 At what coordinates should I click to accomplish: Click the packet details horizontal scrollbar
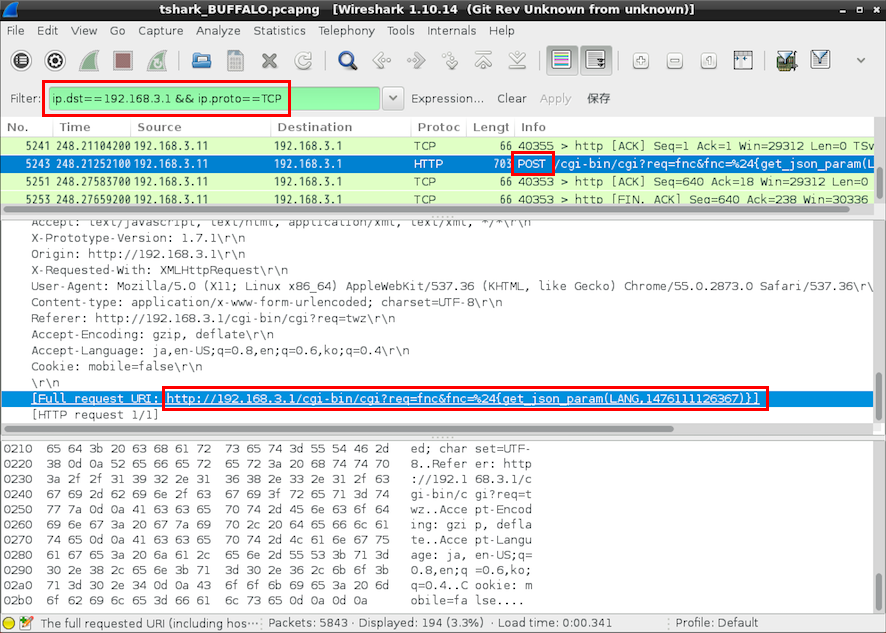pos(338,429)
